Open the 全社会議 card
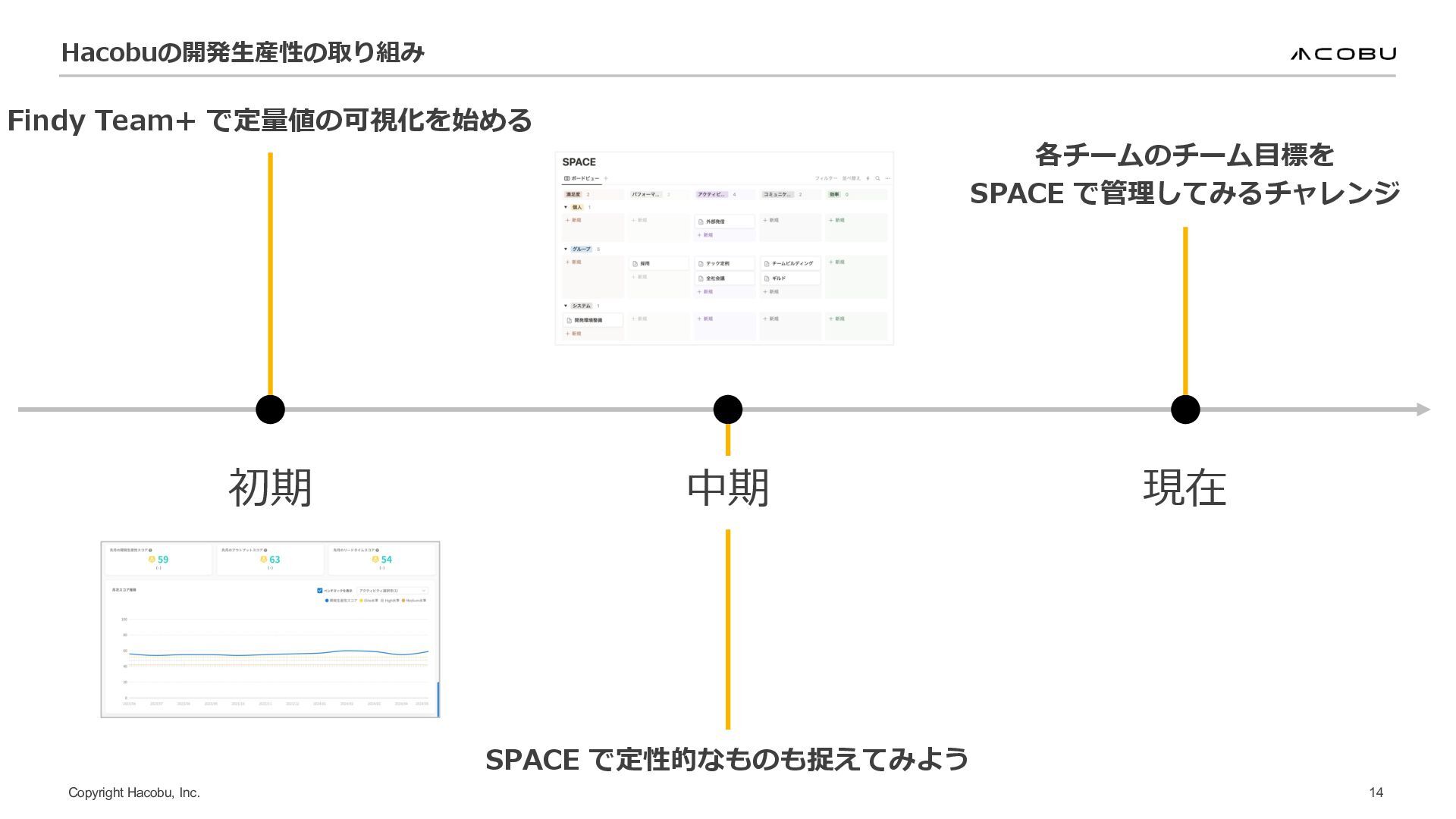The image size is (1456, 819). click(725, 278)
